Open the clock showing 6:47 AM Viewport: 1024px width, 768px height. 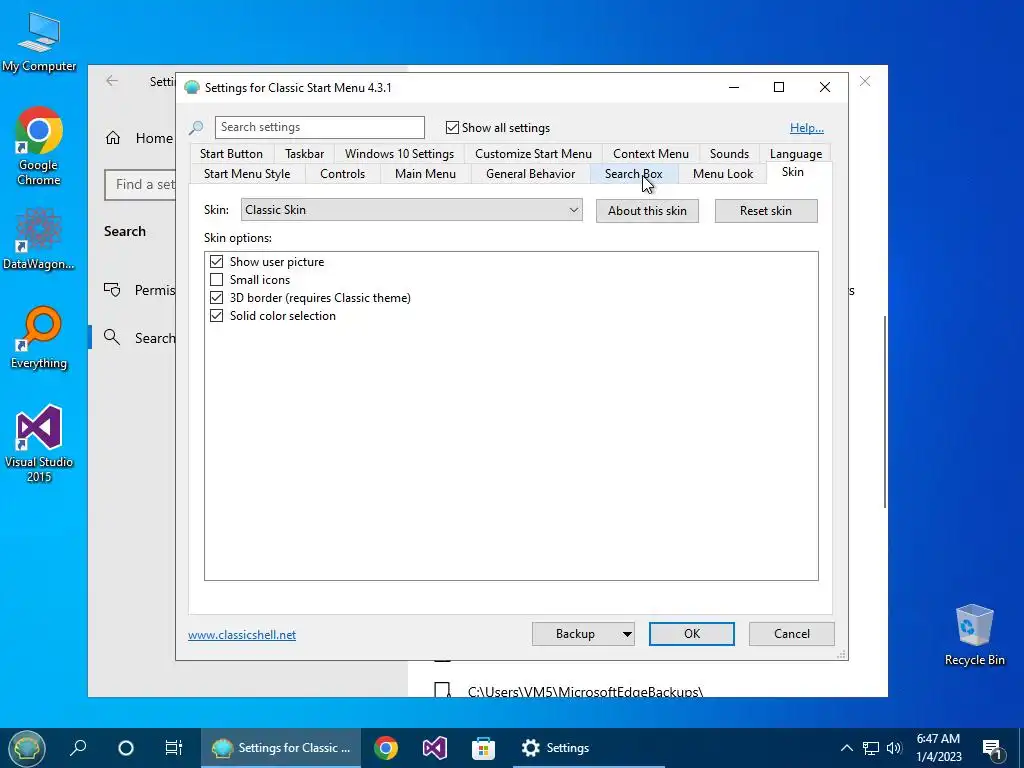pyautogui.click(x=938, y=748)
